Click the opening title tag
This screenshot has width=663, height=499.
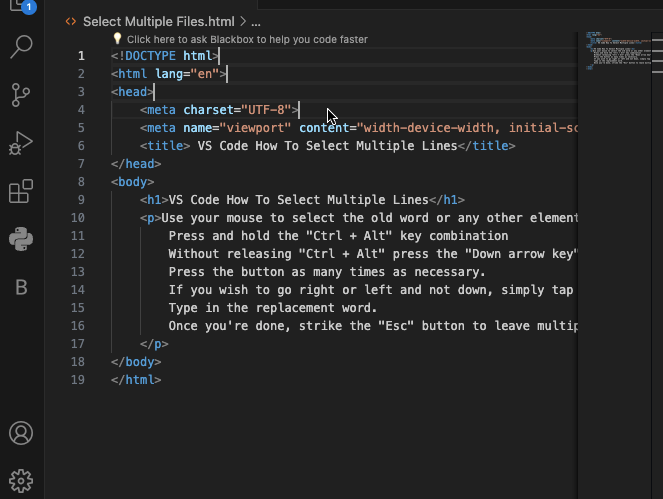tap(165, 146)
